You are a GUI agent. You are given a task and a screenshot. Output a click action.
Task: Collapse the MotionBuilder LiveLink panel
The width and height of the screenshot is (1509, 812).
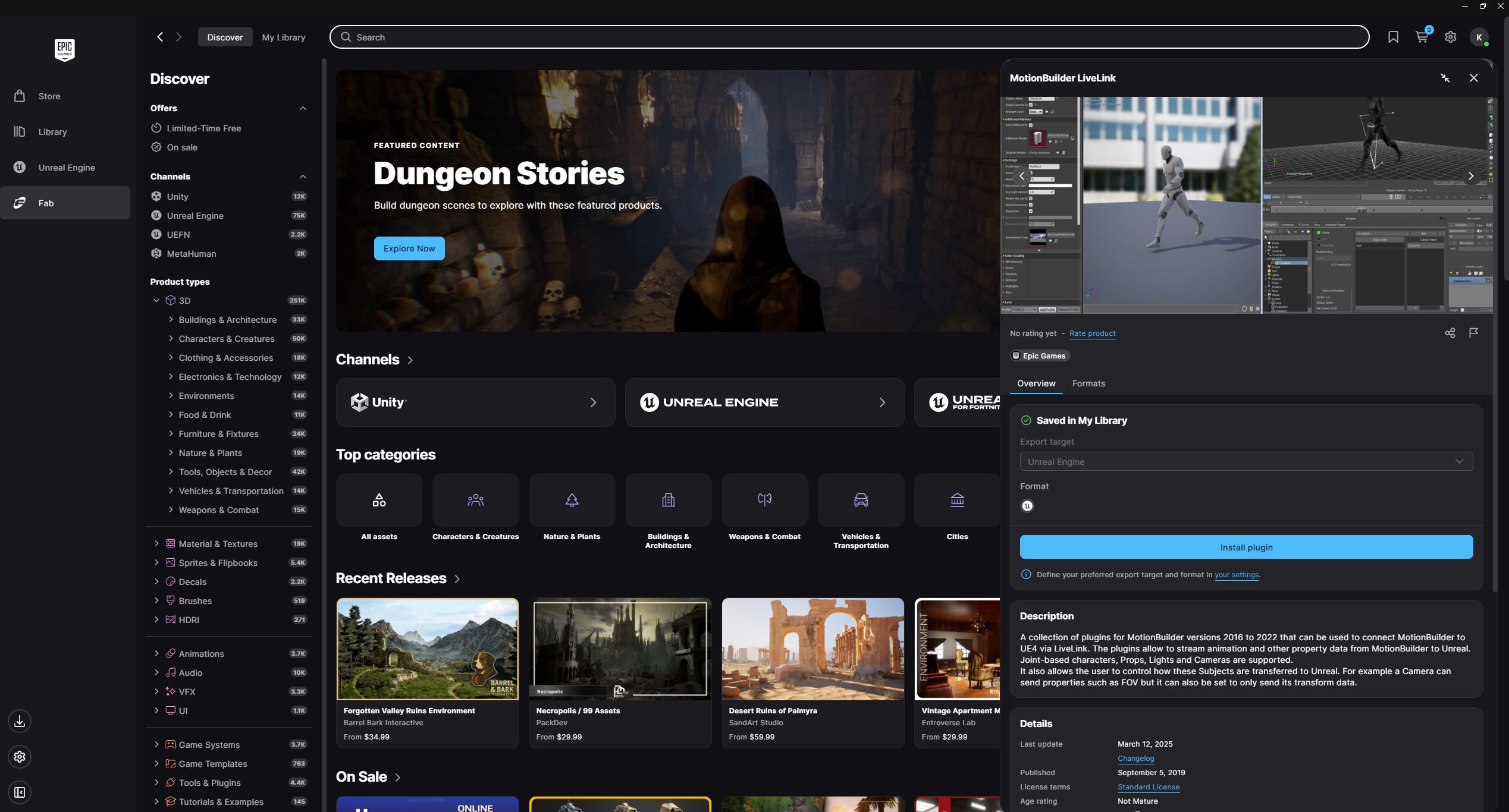tap(1445, 78)
